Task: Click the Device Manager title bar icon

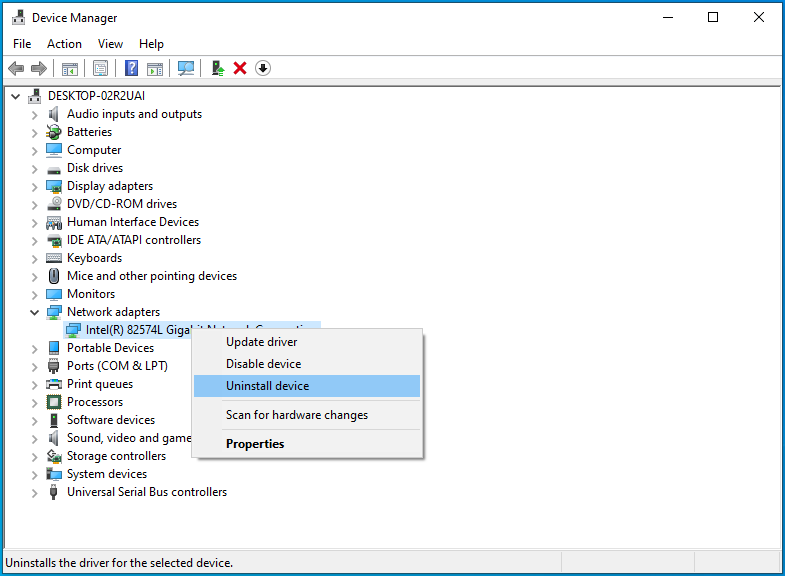Action: point(19,18)
